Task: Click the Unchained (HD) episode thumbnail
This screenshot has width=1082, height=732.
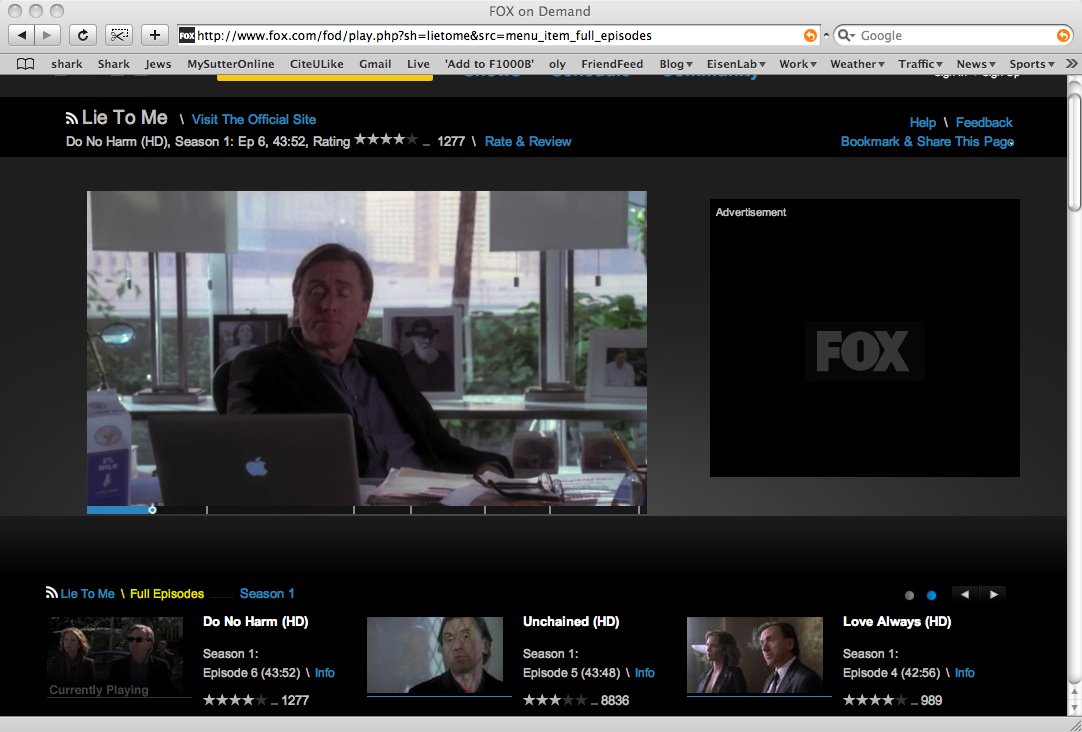Action: click(x=439, y=655)
